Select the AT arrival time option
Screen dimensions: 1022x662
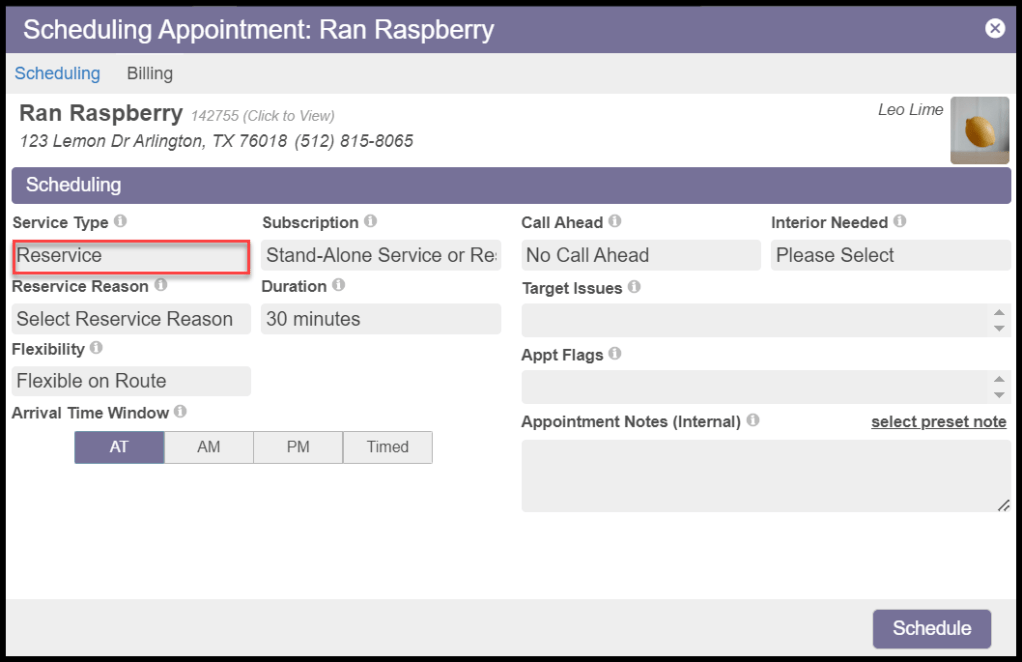coord(119,447)
